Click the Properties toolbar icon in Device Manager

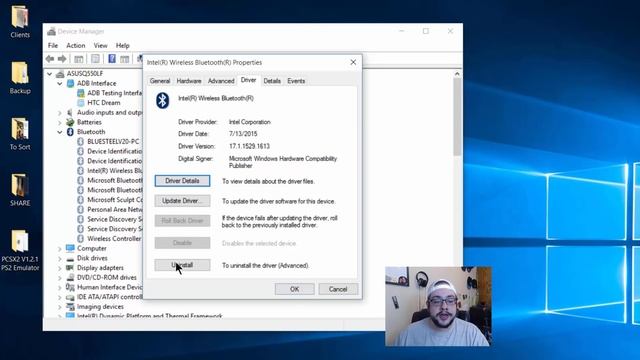96,59
